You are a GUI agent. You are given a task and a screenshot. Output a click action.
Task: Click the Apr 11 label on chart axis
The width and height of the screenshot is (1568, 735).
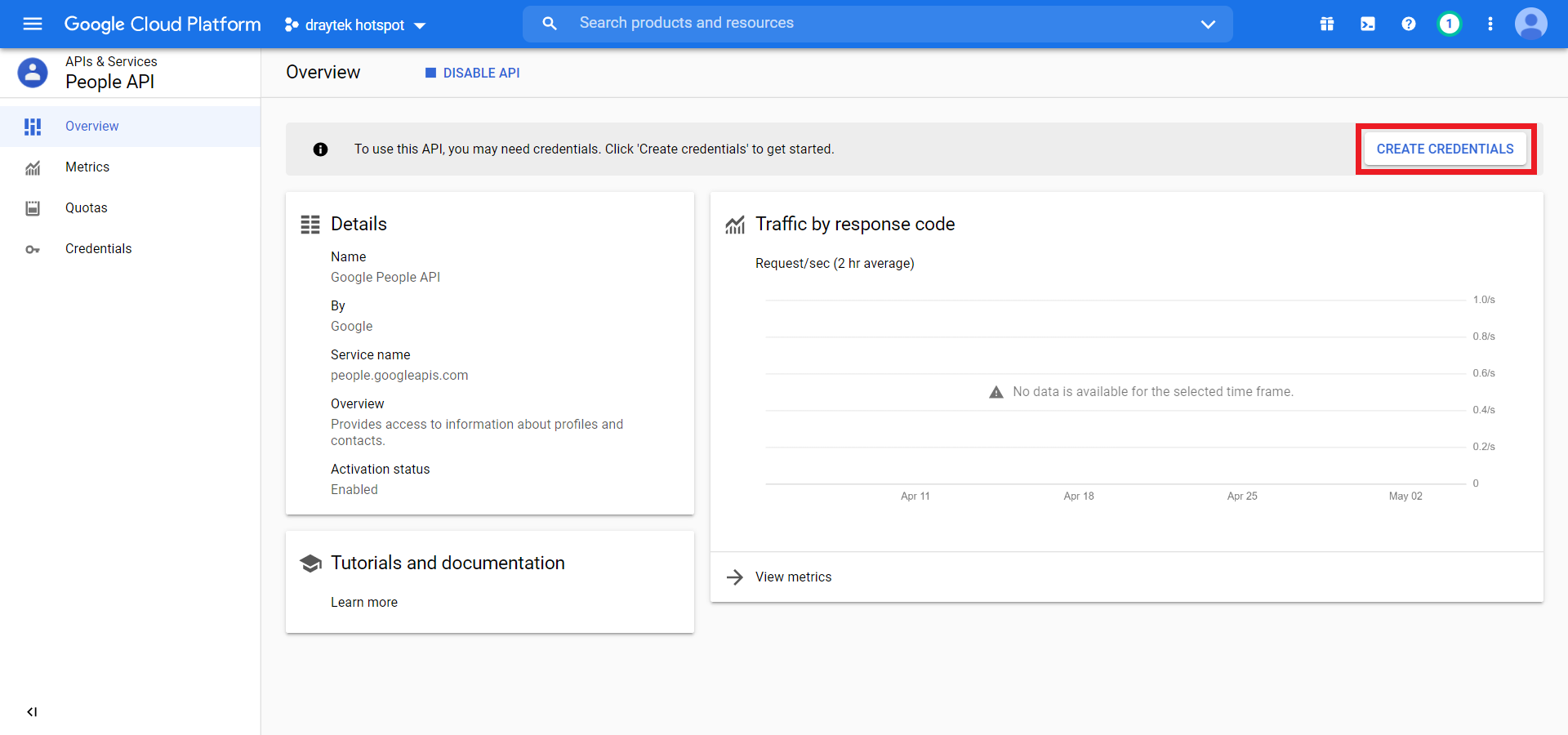(x=915, y=496)
